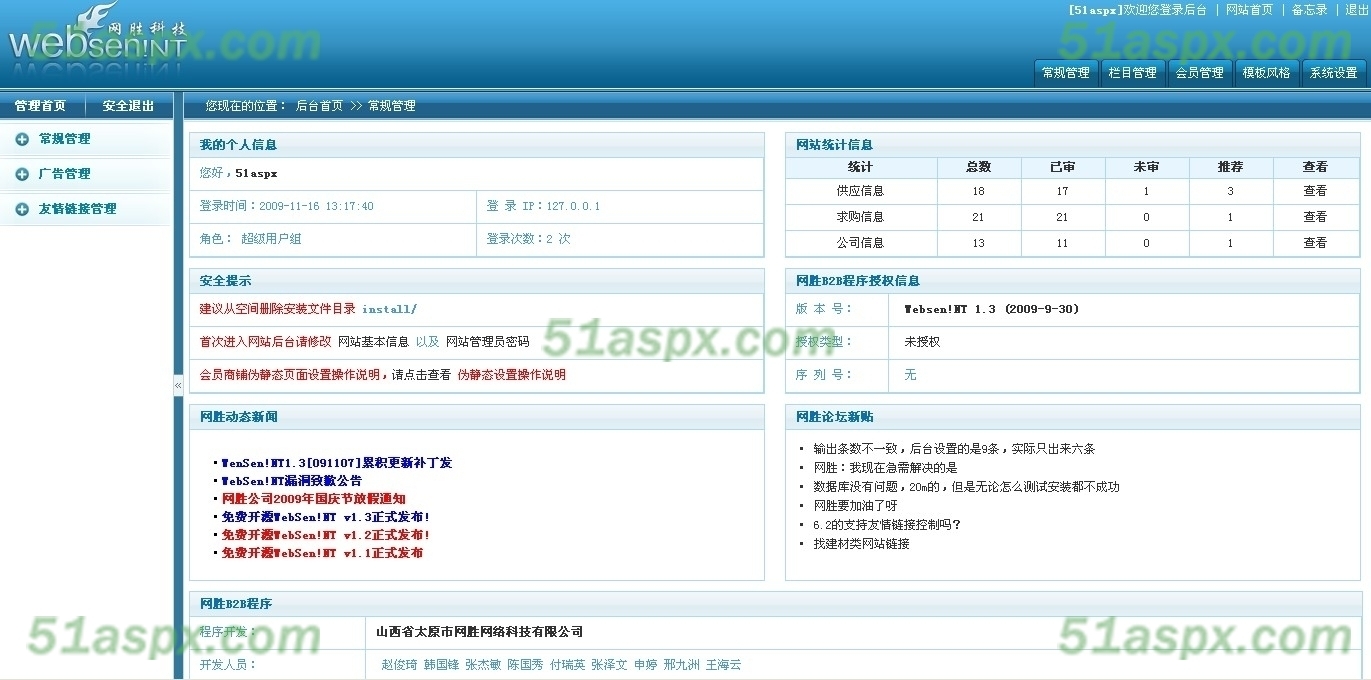Open forum post 6.2的支持友情链接控制吗？
The width and height of the screenshot is (1371, 680).
pyautogui.click(x=886, y=525)
